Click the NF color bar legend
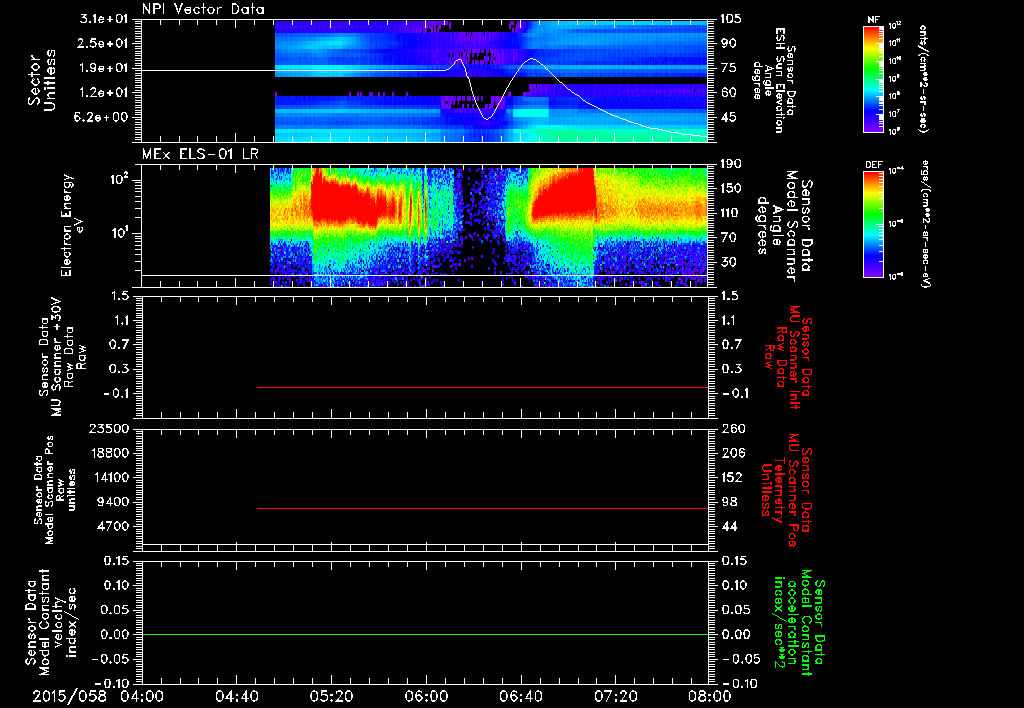The height and width of the screenshot is (708, 1024). [x=874, y=78]
